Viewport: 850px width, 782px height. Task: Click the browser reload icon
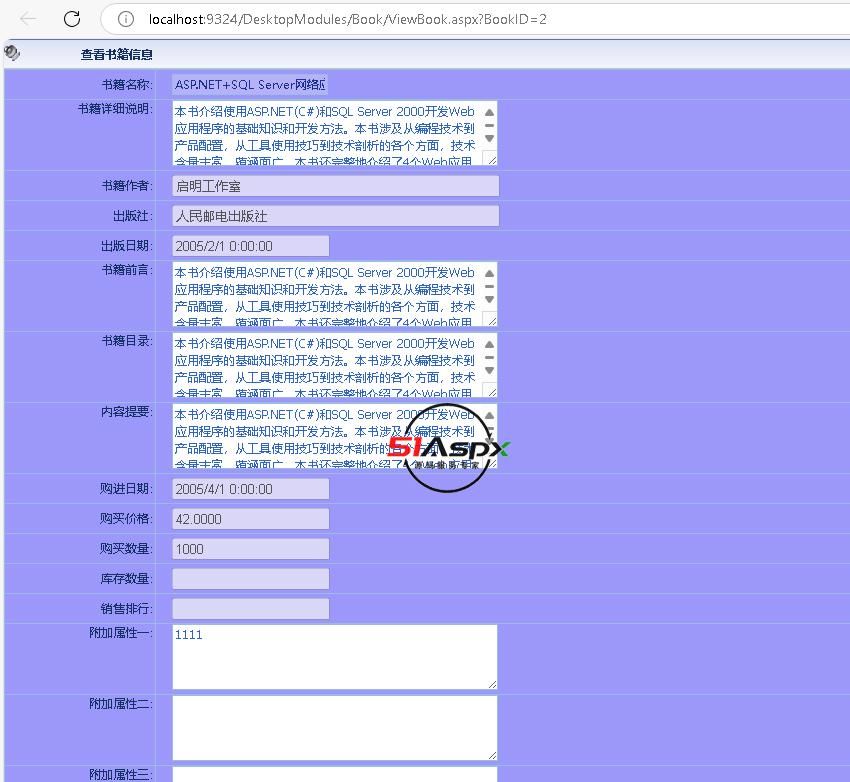click(72, 19)
